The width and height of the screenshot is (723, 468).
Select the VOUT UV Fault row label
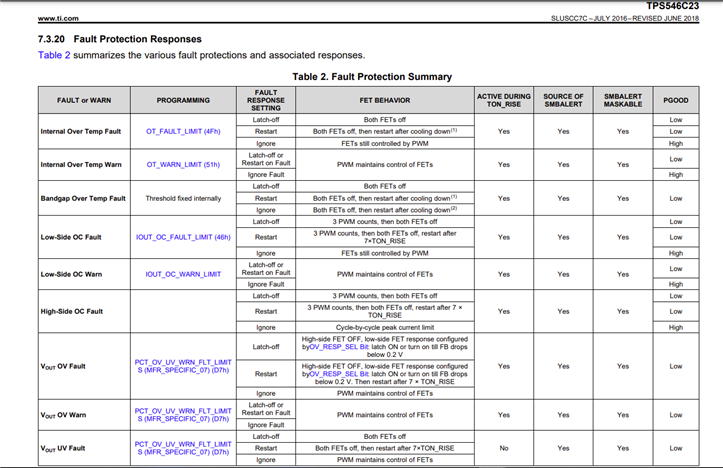point(63,448)
